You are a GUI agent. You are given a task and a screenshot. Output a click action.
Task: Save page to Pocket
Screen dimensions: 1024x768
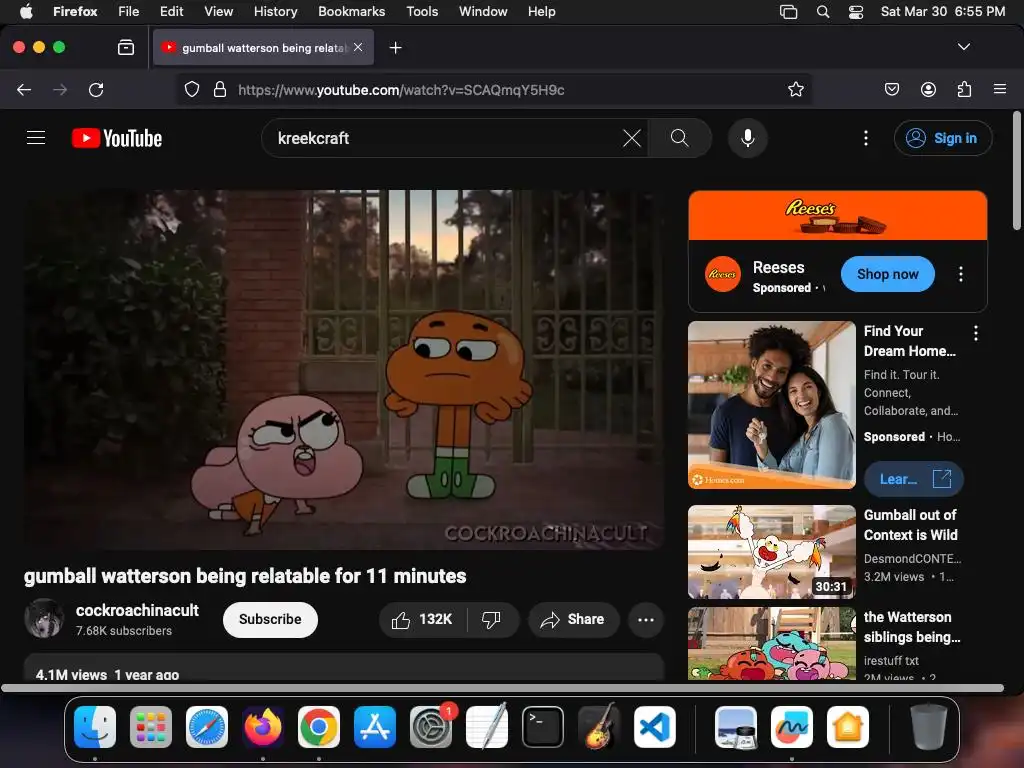[892, 89]
